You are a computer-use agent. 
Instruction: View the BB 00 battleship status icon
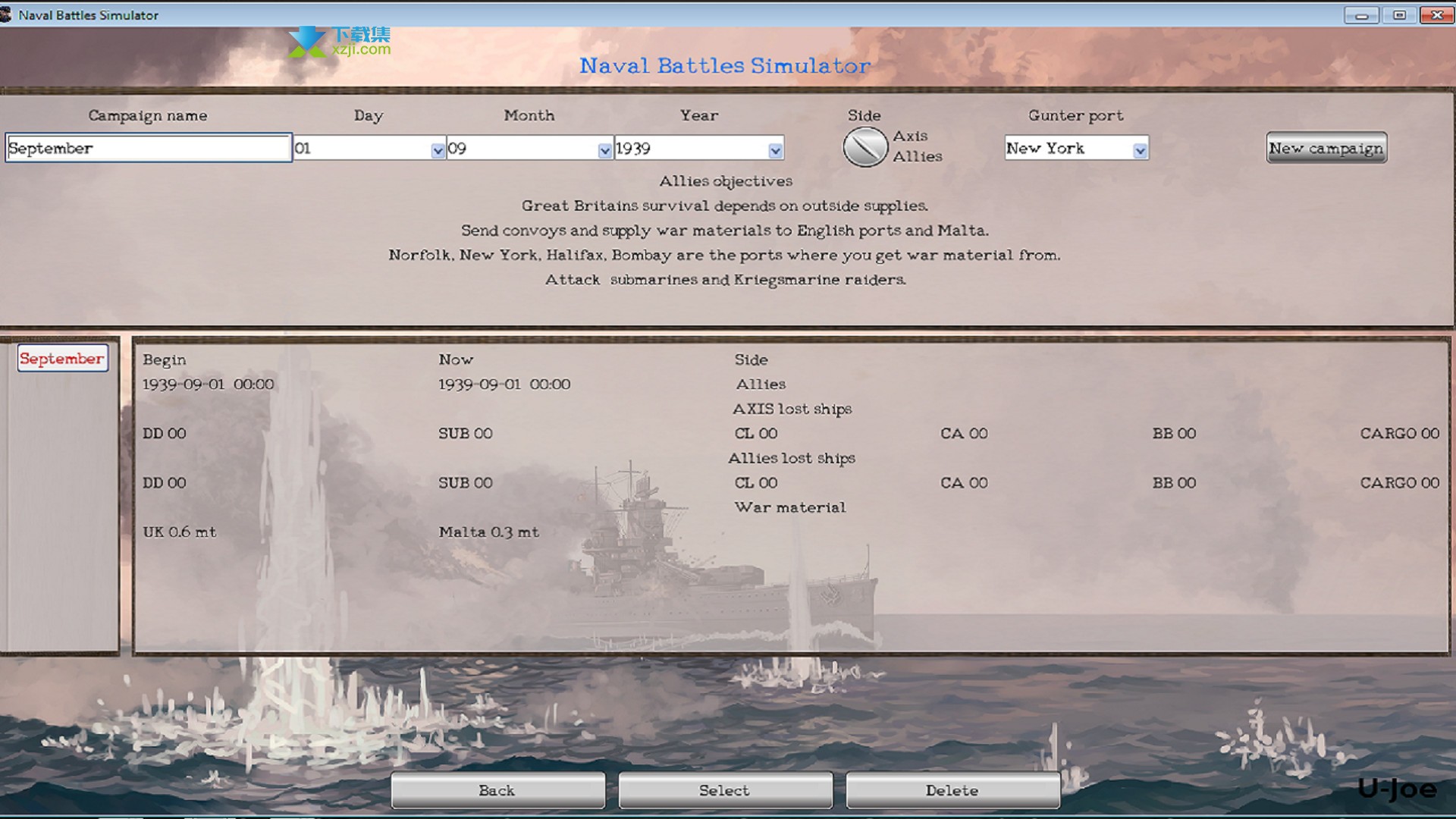point(1174,433)
